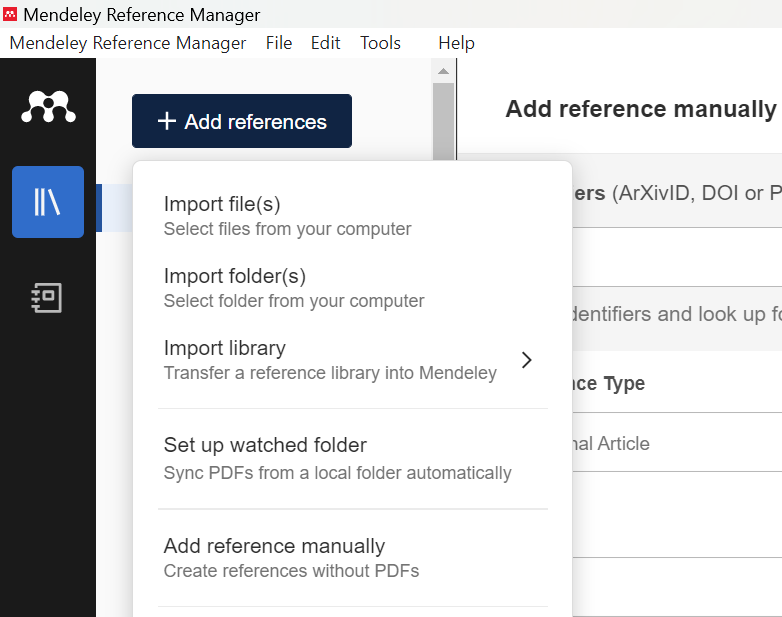Open the Notebook icon in the sidebar
The image size is (782, 617).
(48, 297)
